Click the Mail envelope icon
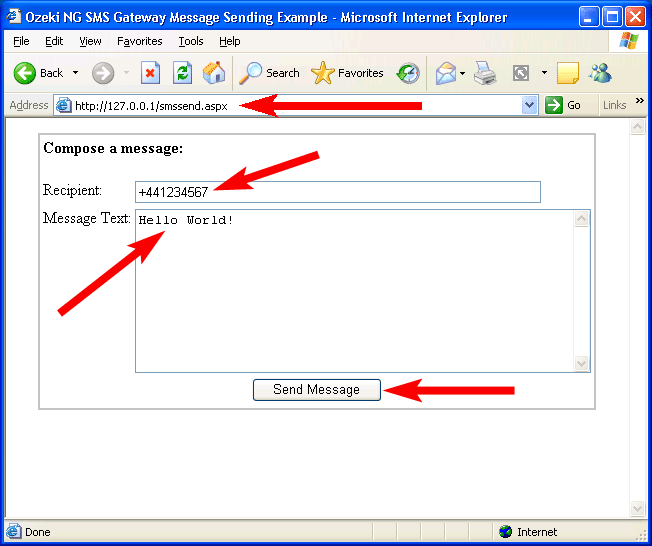 (x=446, y=73)
